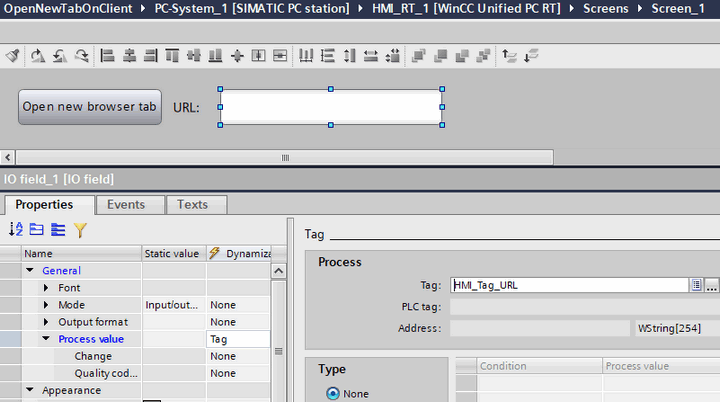Apply same width to selected objects

point(371,56)
